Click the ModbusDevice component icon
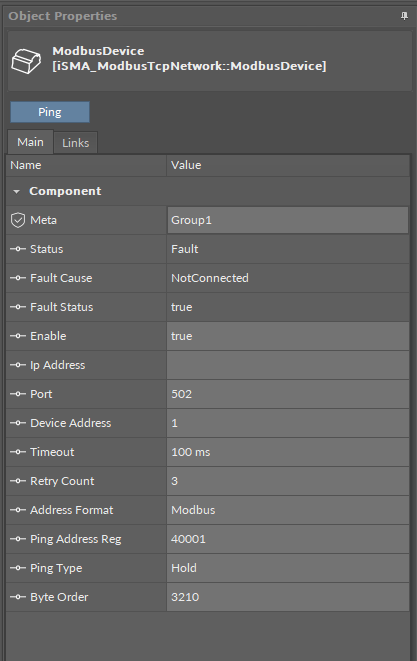The width and height of the screenshot is (417, 661). click(26, 61)
